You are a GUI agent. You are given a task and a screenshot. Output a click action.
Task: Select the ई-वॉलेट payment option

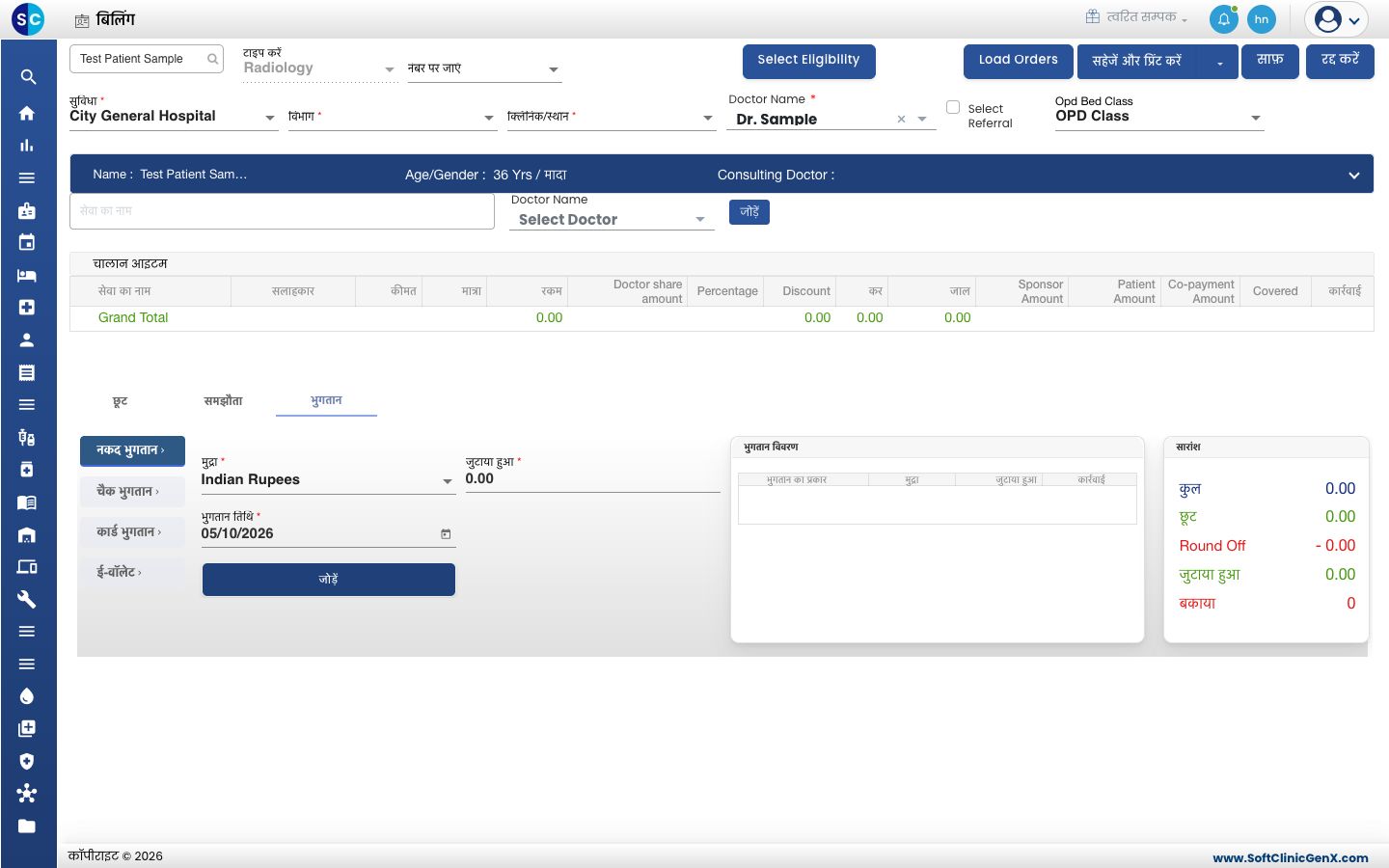point(132,572)
